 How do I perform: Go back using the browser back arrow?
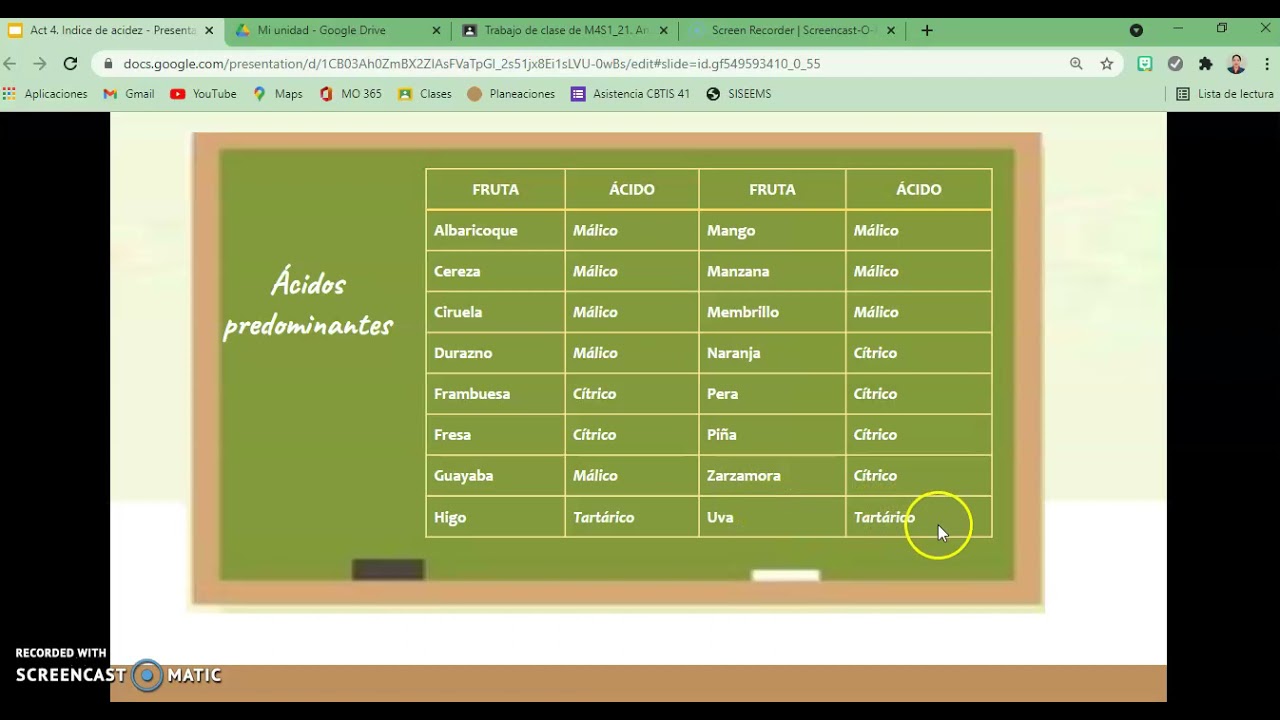point(10,63)
